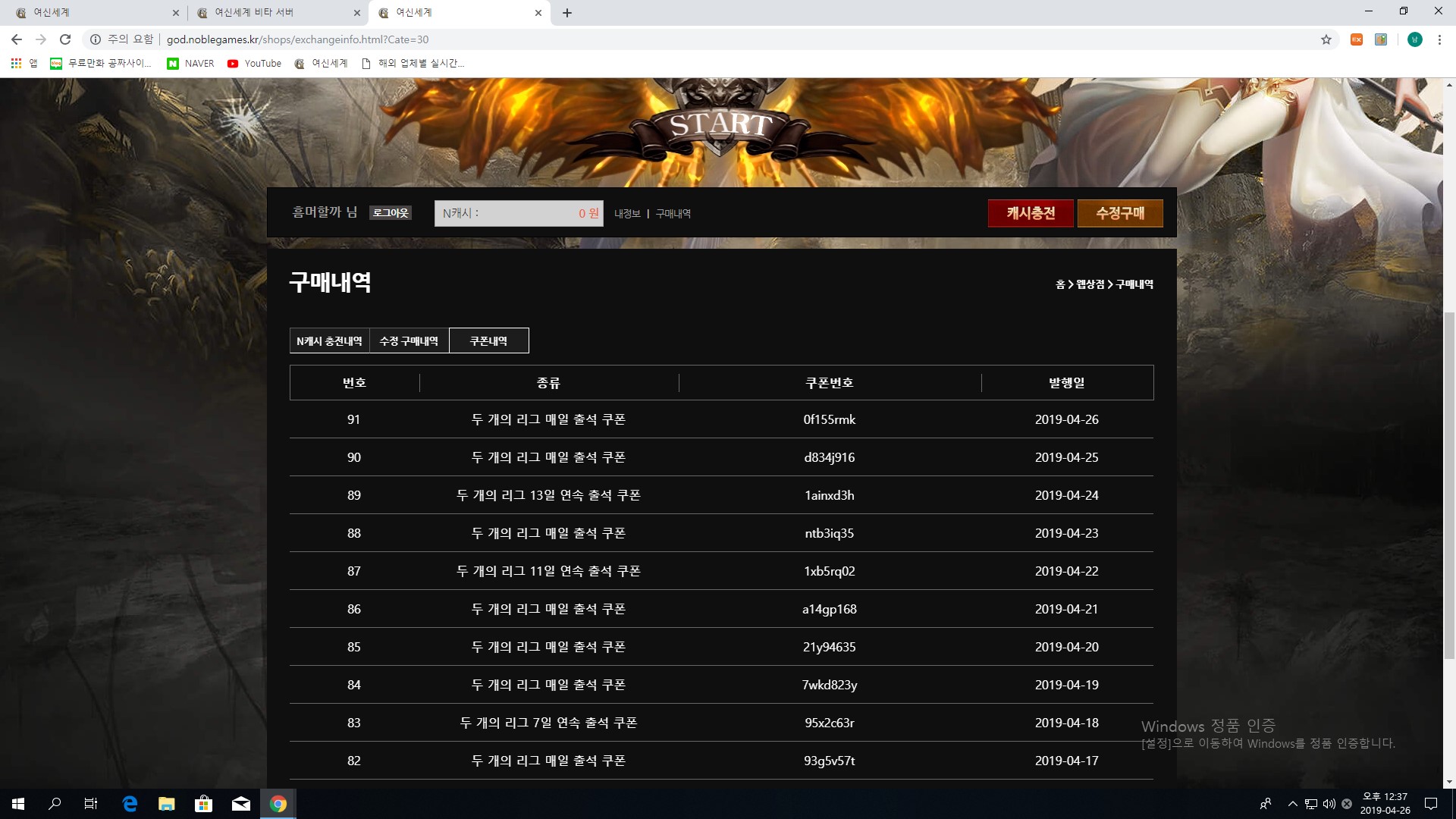Open Task View on the taskbar
This screenshot has height=819, width=1456.
pos(91,804)
